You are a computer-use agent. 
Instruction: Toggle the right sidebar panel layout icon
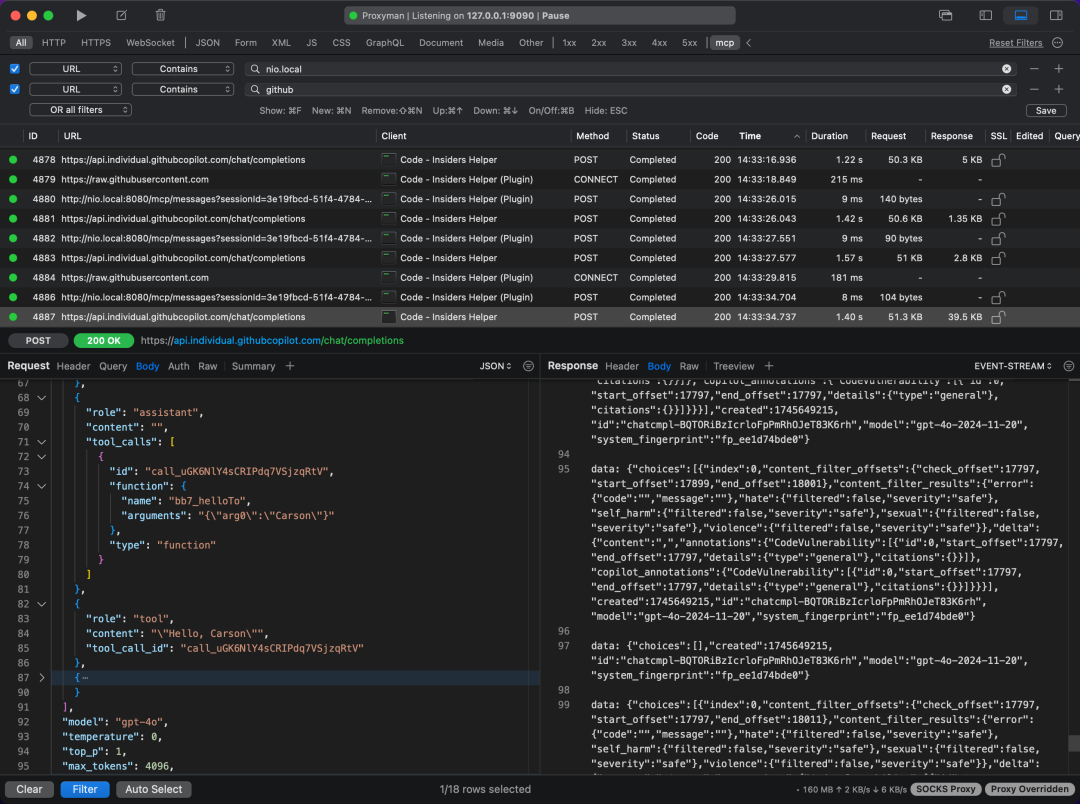1056,16
